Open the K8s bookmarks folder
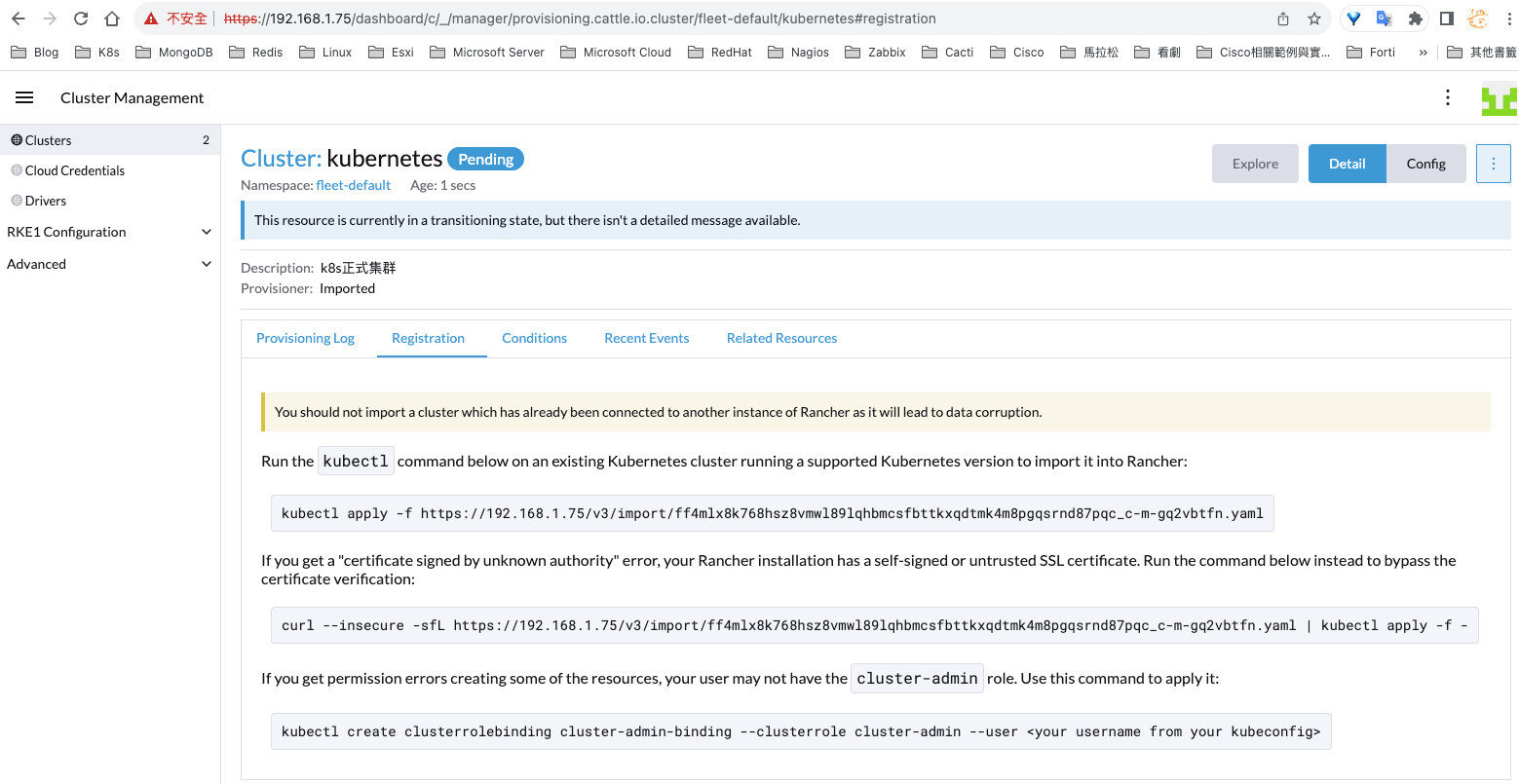 [97, 53]
